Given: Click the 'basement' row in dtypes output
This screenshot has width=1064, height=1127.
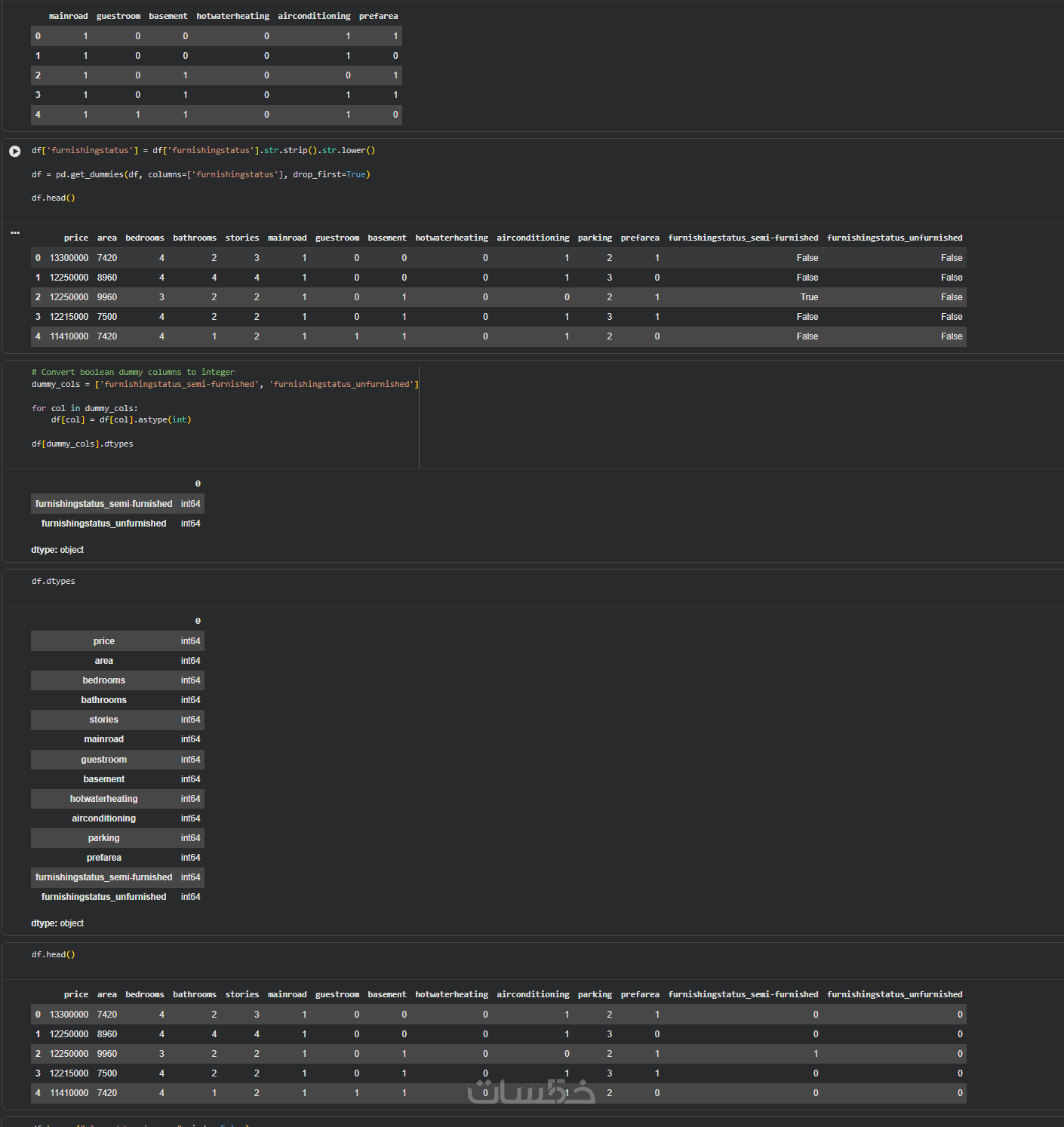Looking at the screenshot, I should pos(104,779).
